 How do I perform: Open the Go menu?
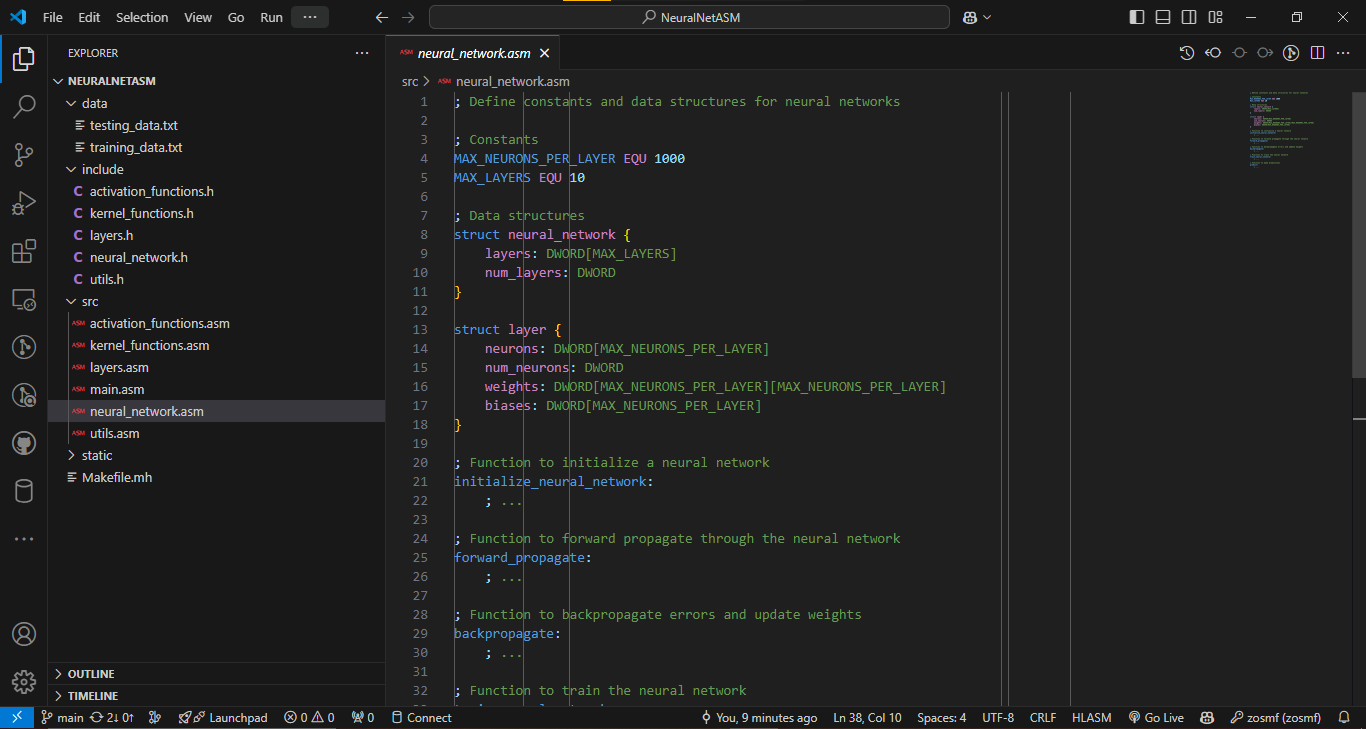(236, 17)
